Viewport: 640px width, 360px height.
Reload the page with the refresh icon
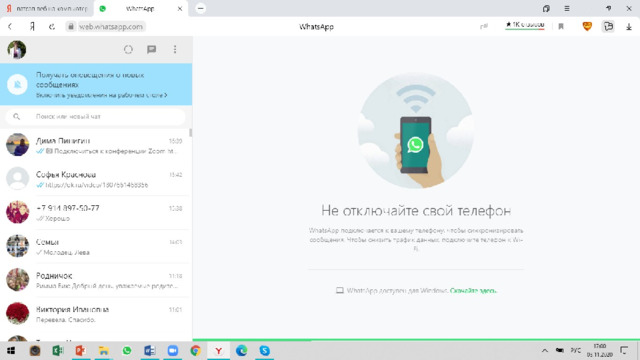coord(51,27)
